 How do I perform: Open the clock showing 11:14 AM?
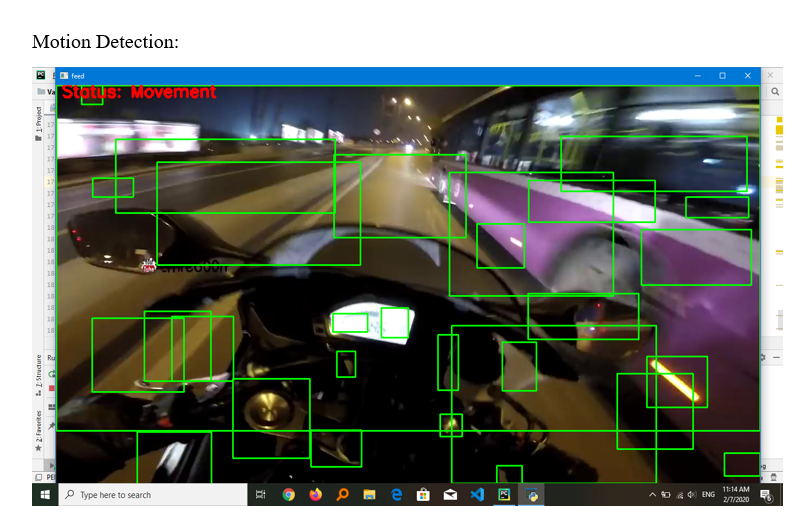[x=736, y=494]
